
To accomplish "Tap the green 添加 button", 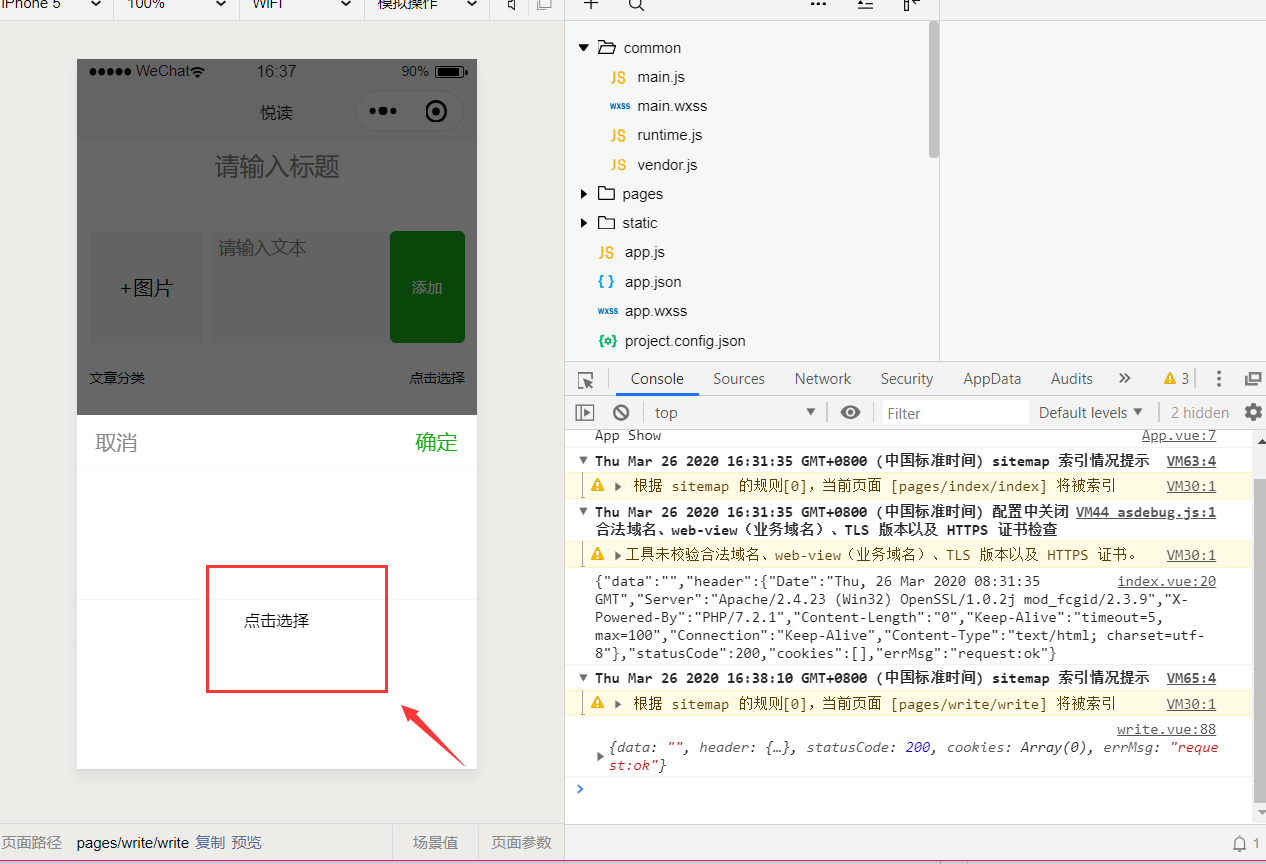I will pos(427,287).
